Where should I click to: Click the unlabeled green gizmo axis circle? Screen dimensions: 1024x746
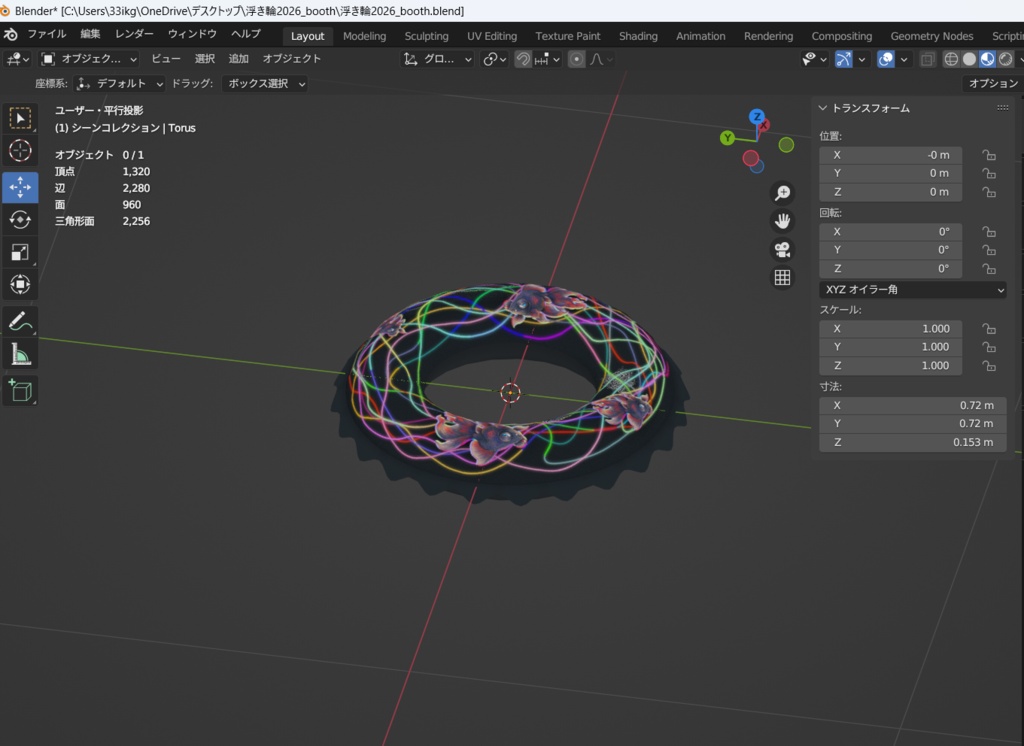pyautogui.click(x=786, y=145)
